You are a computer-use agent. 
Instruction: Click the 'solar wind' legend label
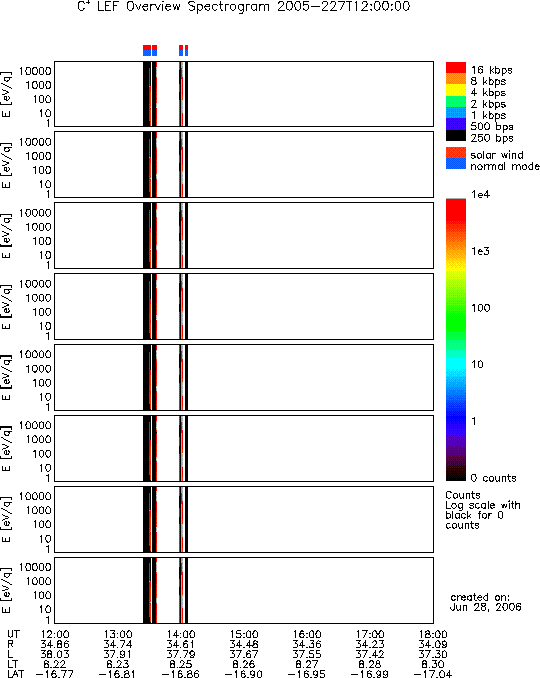(x=497, y=155)
